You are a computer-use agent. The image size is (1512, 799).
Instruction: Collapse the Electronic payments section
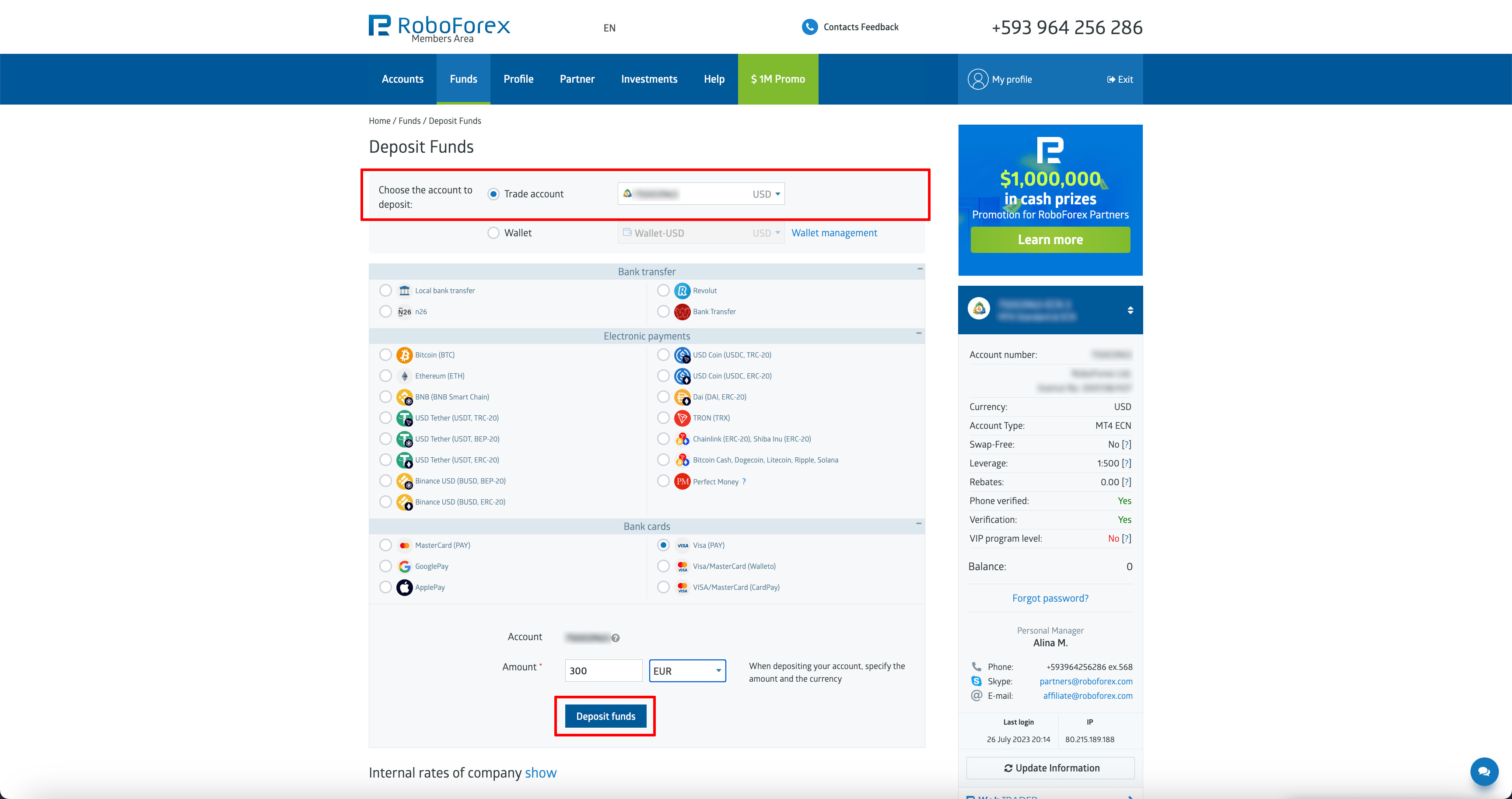click(x=919, y=333)
